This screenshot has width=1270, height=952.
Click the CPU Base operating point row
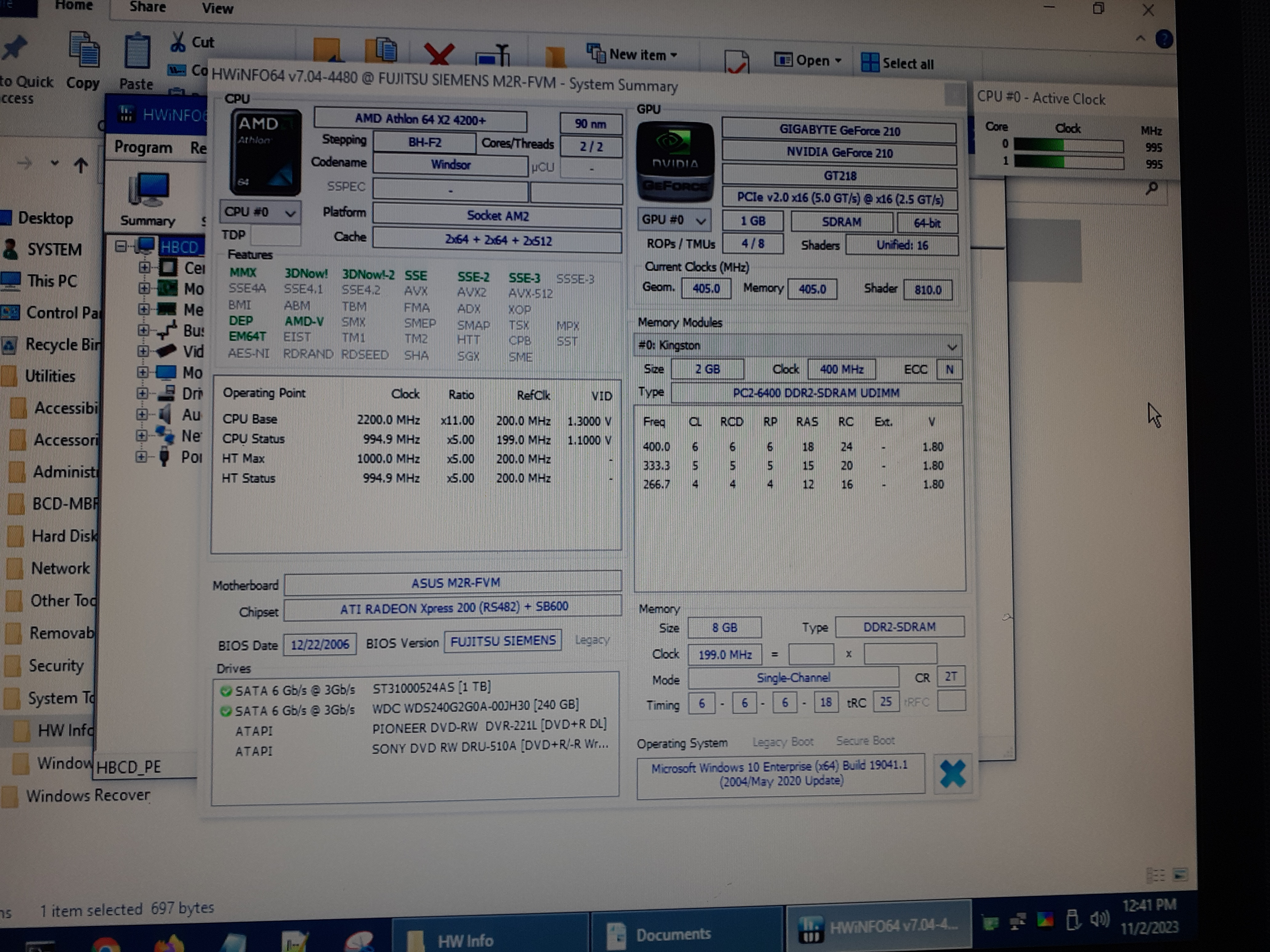(x=417, y=420)
